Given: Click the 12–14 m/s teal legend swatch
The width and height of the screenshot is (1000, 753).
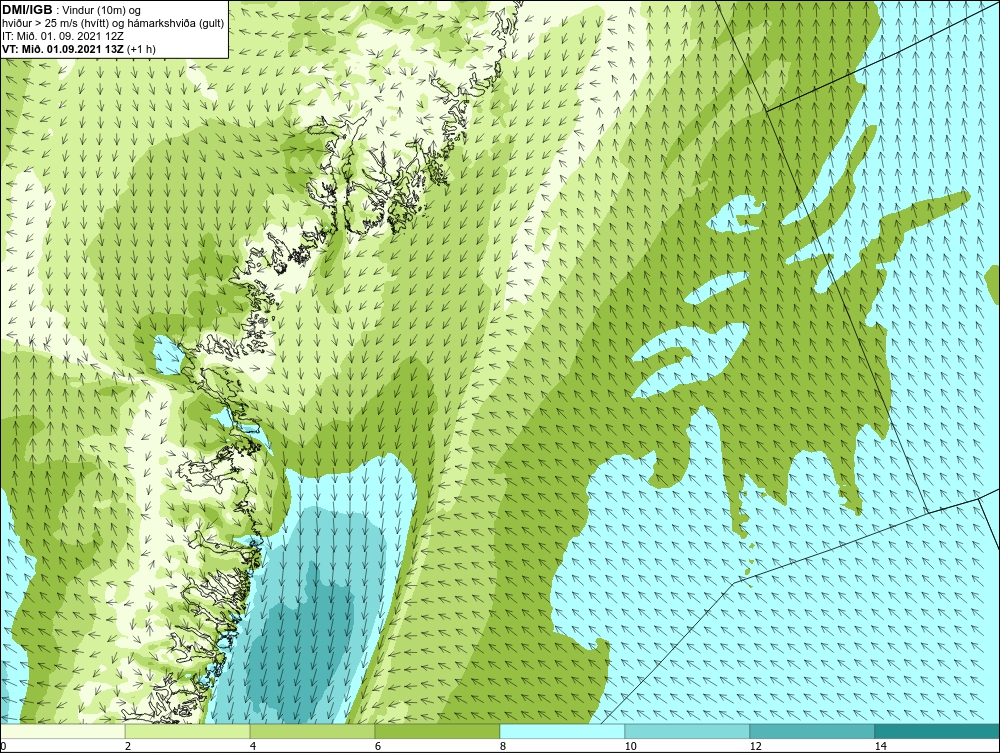Looking at the screenshot, I should point(812,731).
